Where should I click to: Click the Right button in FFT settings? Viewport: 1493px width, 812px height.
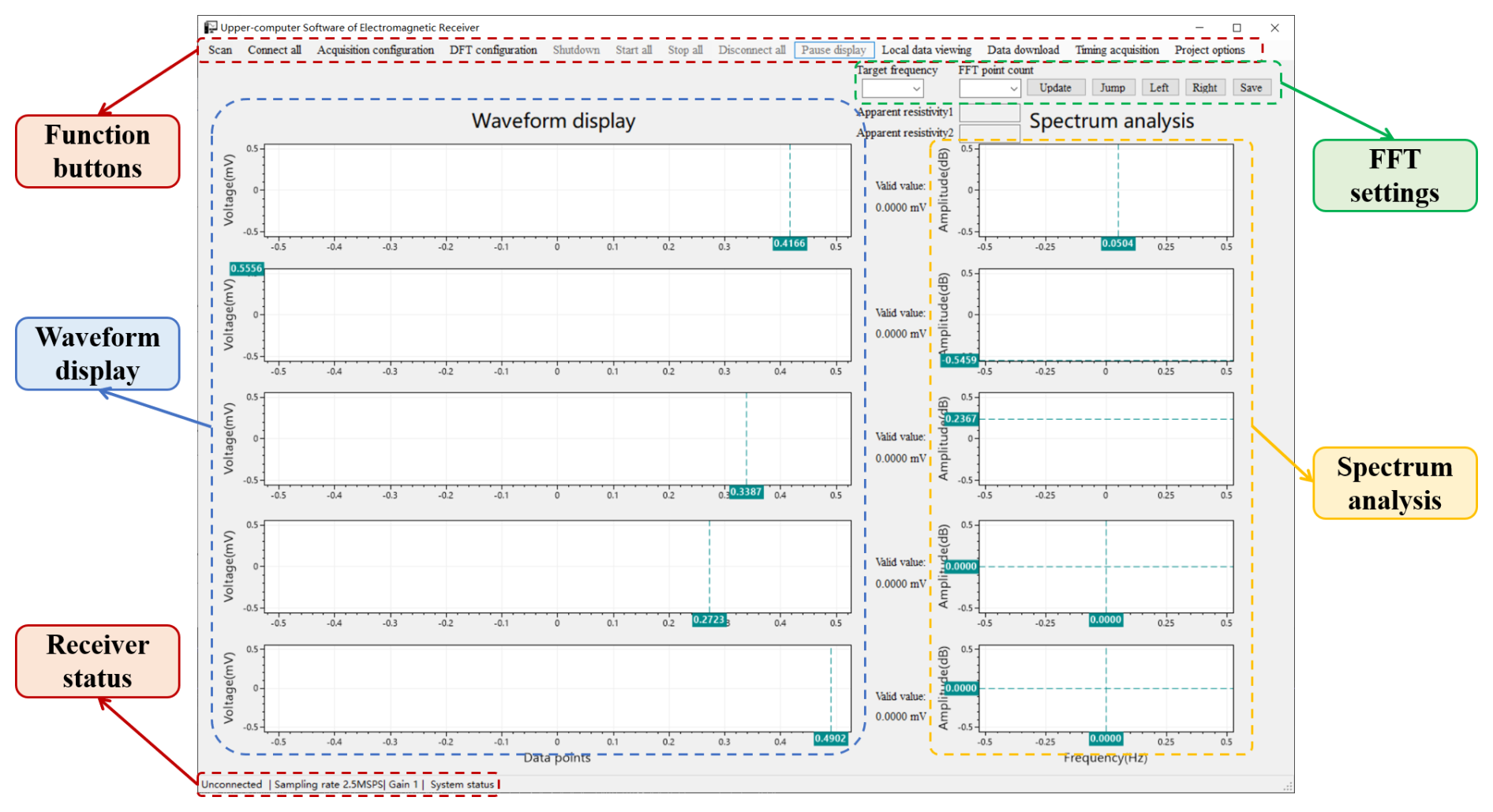[x=1204, y=88]
